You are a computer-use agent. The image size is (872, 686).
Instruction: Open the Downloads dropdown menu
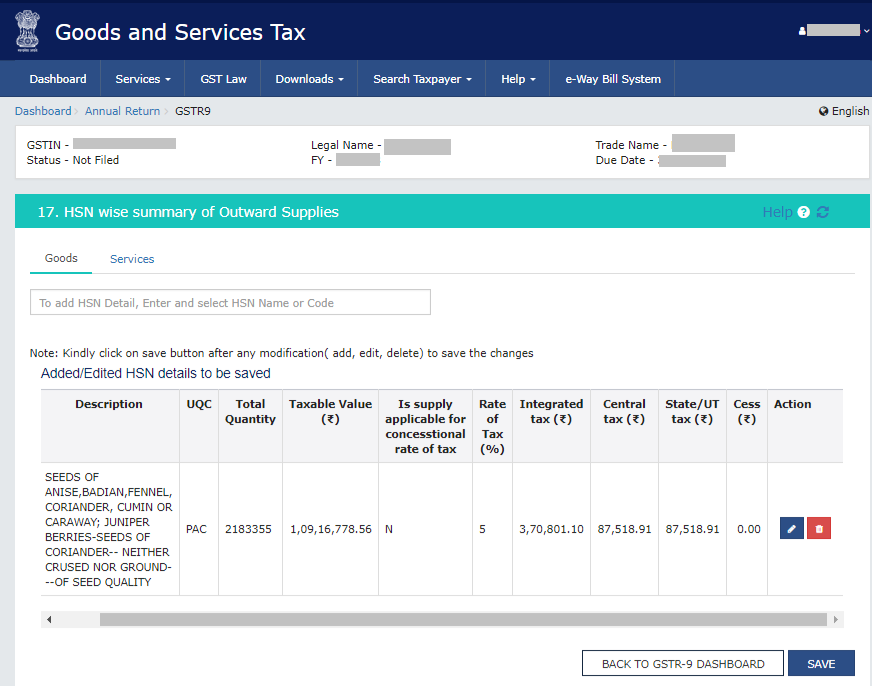point(309,79)
